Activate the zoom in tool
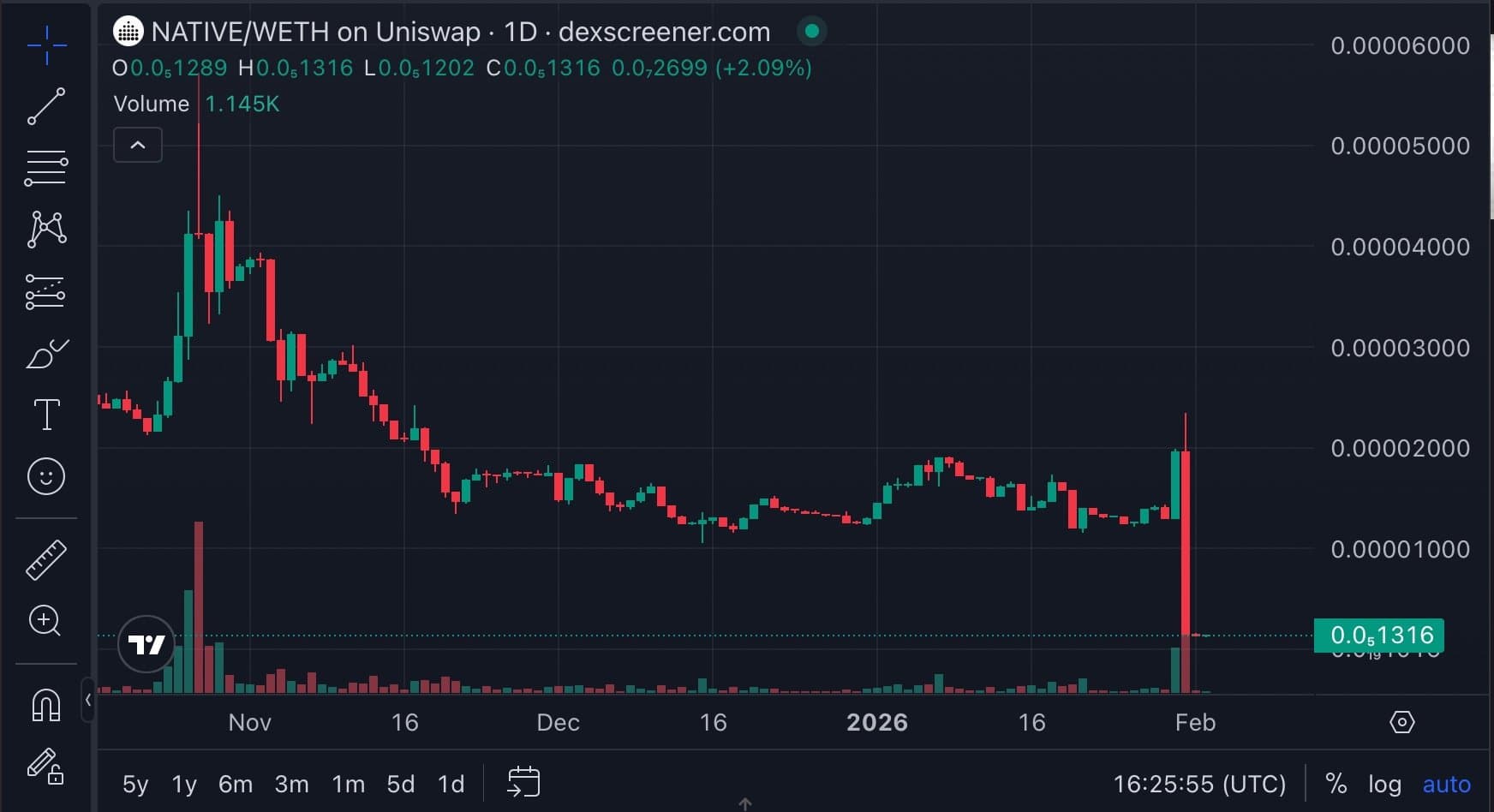Viewport: 1494px width, 812px height. [46, 621]
